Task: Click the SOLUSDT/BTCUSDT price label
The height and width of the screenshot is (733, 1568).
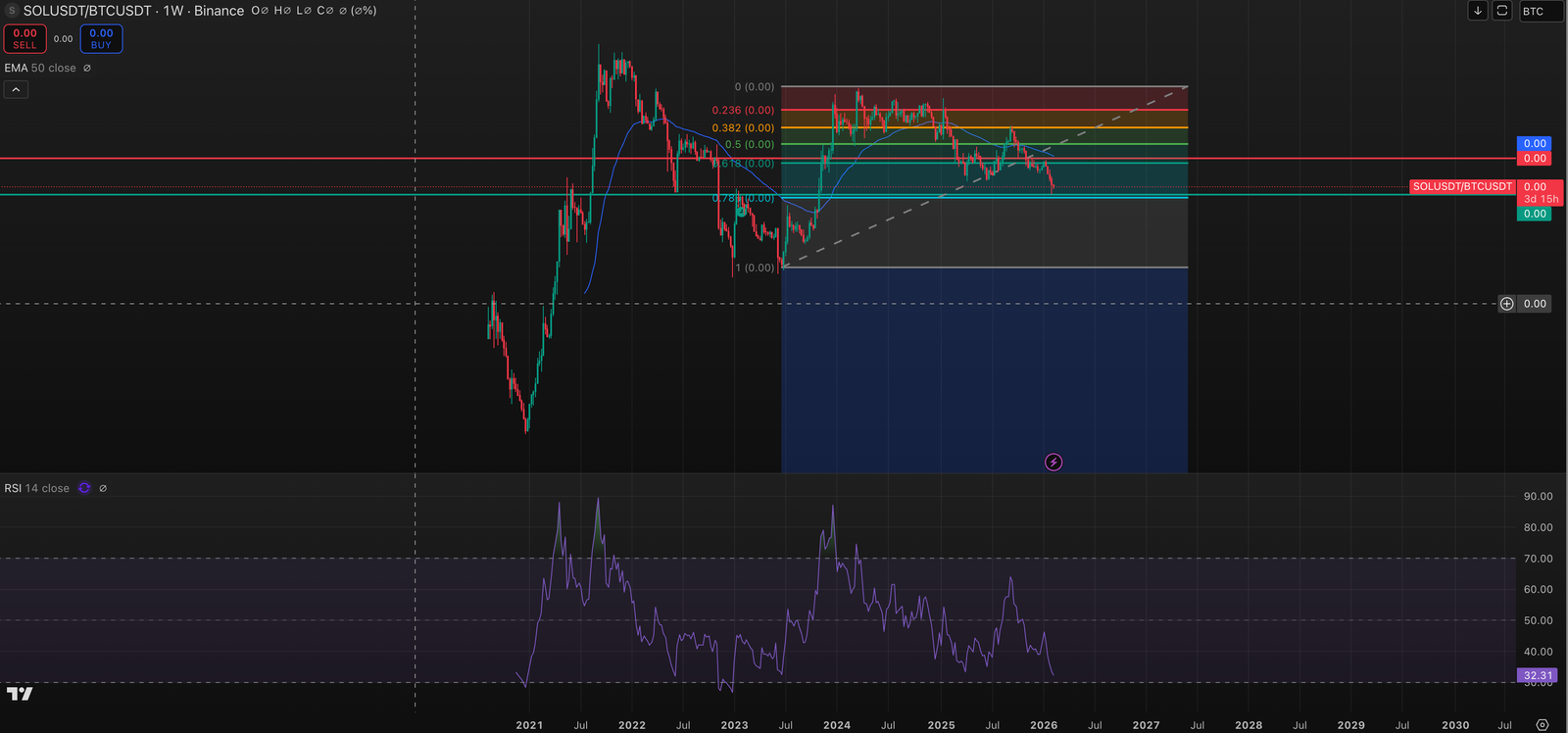Action: [1462, 186]
